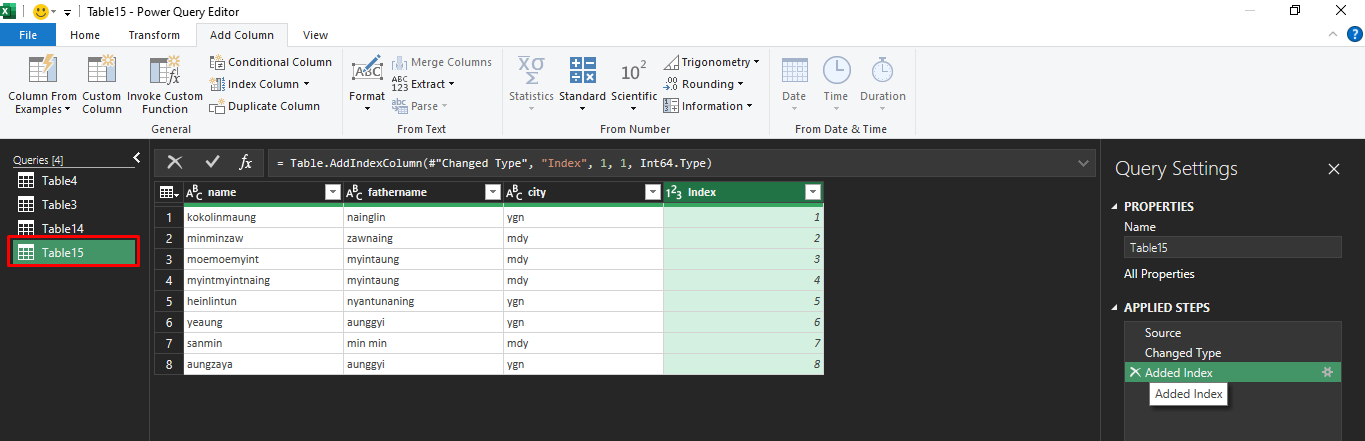The image size is (1365, 441).
Task: Open Standard operations menu
Action: [582, 82]
